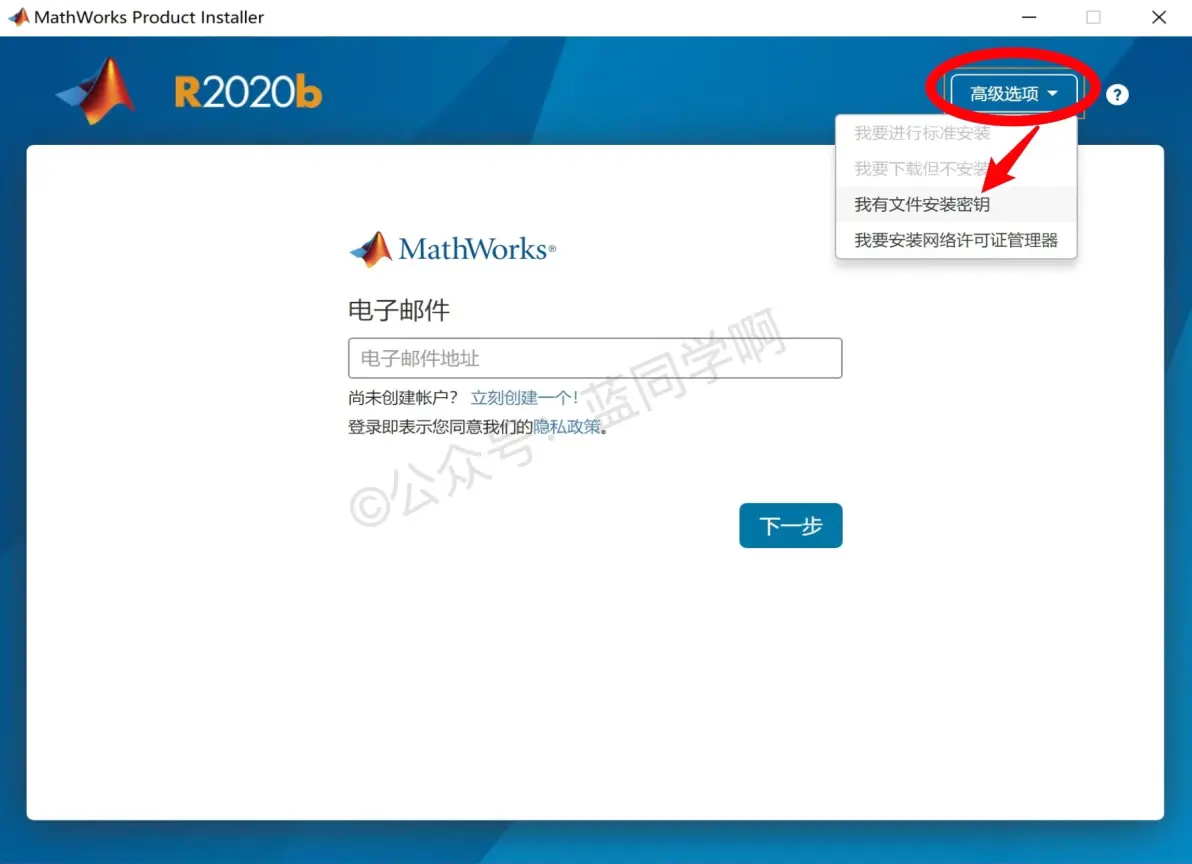
Task: Choose 我要下载但不安装 from the menu
Action: point(956,168)
